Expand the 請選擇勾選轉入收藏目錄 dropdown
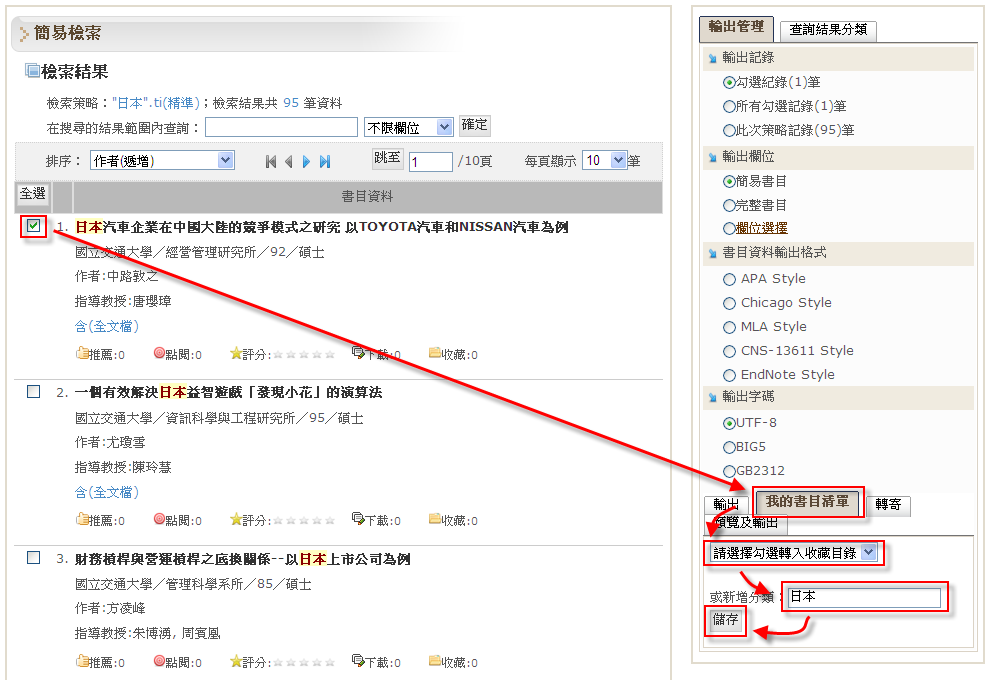 click(792, 552)
